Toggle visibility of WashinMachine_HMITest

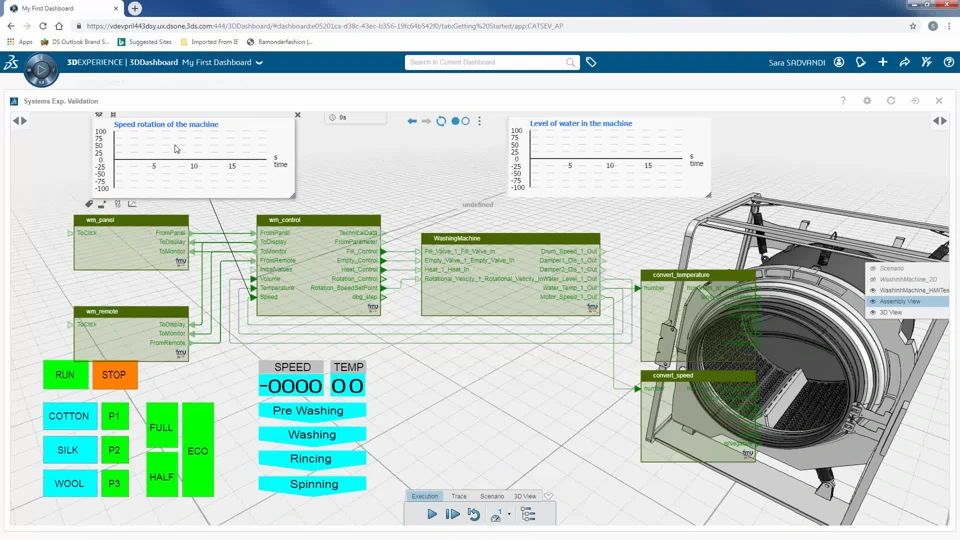point(873,290)
